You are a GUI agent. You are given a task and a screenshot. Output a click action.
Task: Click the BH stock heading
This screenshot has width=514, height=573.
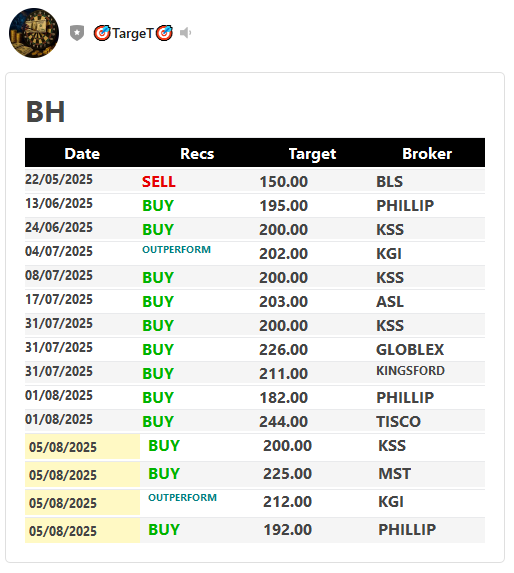(x=45, y=112)
